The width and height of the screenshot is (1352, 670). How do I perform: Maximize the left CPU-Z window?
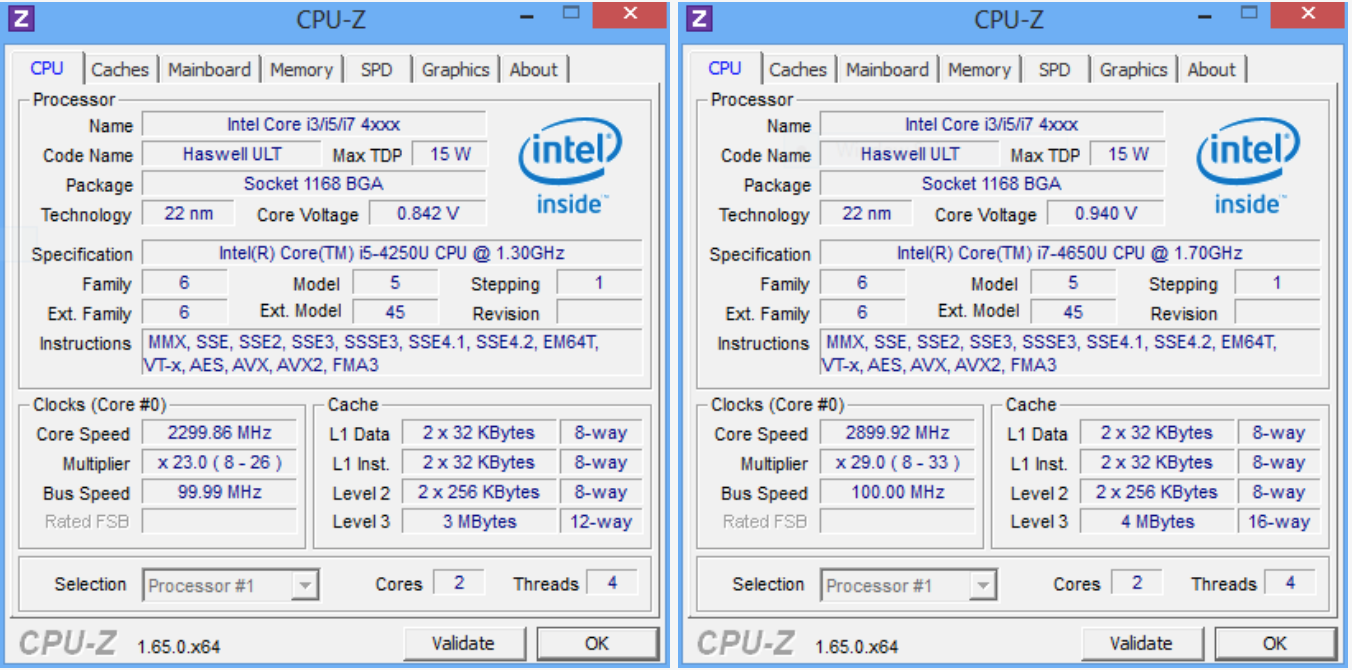coord(571,14)
